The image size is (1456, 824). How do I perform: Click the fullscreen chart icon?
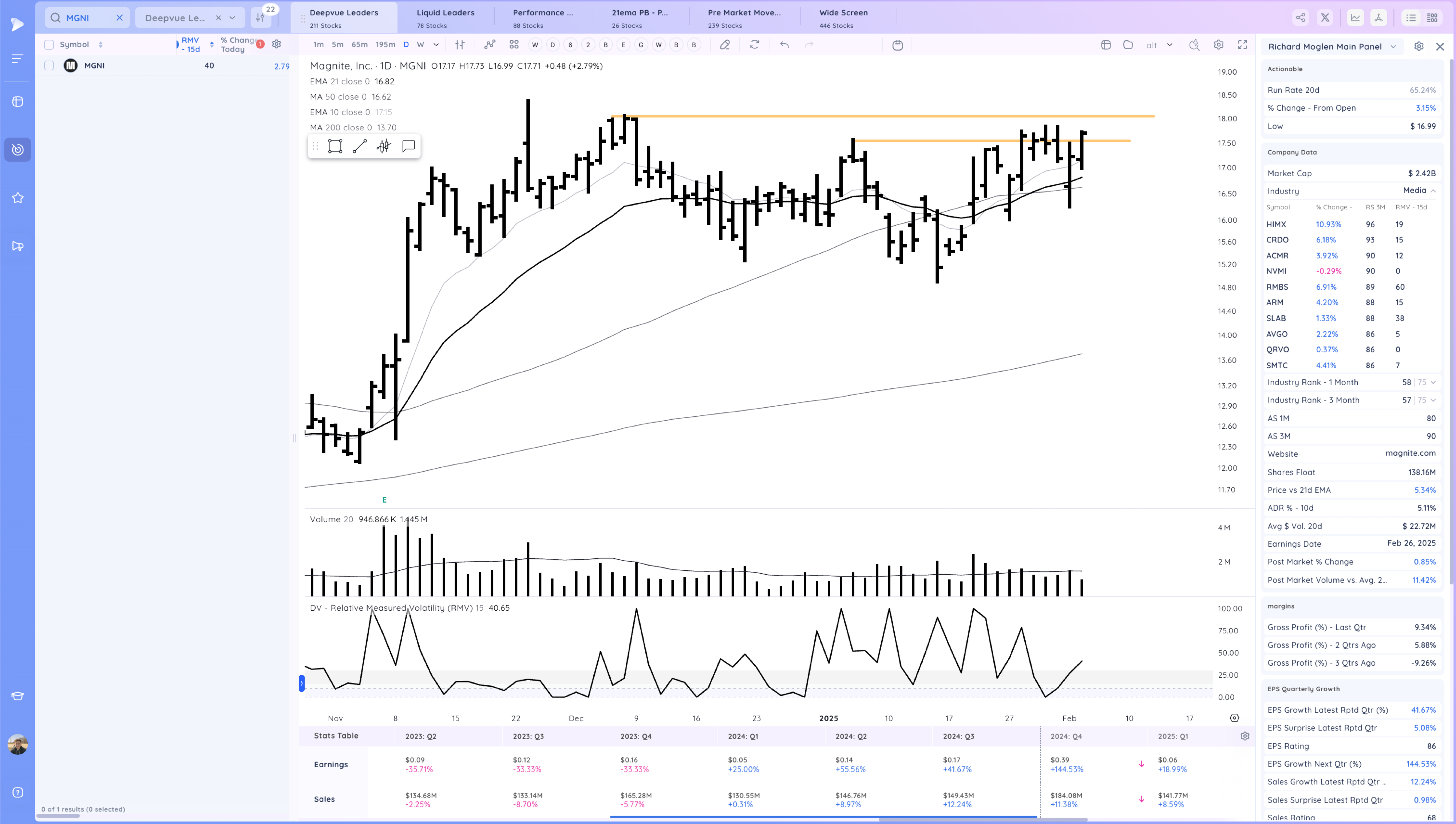click(1242, 45)
